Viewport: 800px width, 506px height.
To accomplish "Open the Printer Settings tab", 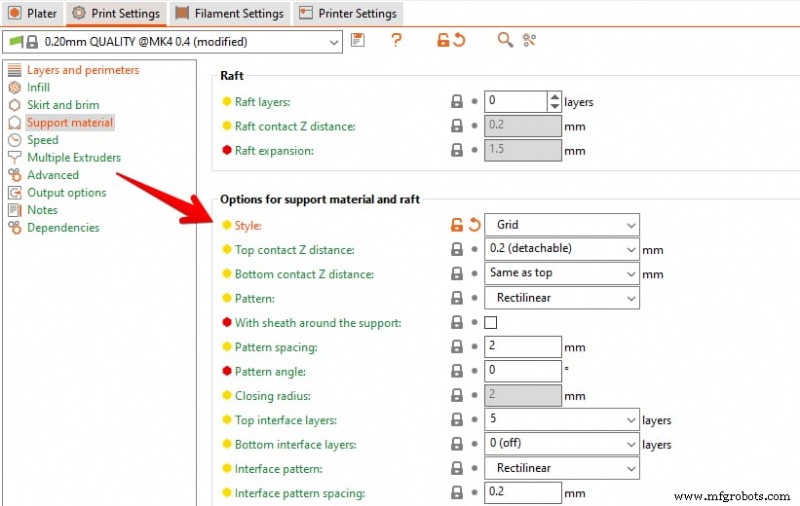I will (347, 13).
